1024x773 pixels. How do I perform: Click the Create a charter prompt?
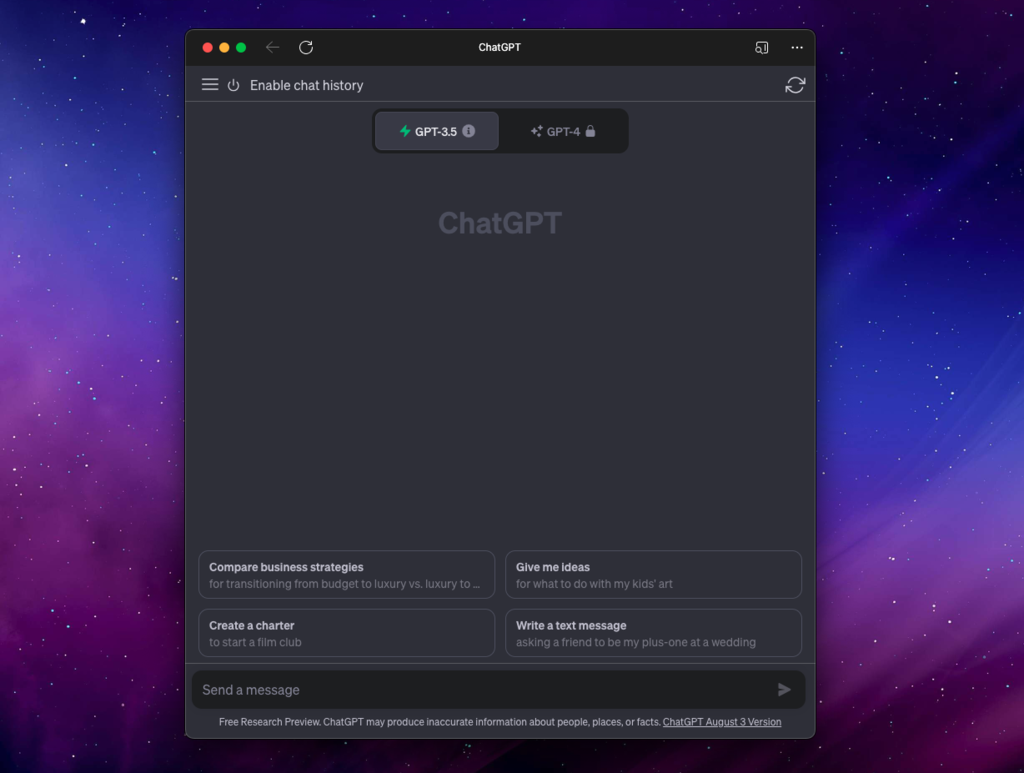point(346,632)
